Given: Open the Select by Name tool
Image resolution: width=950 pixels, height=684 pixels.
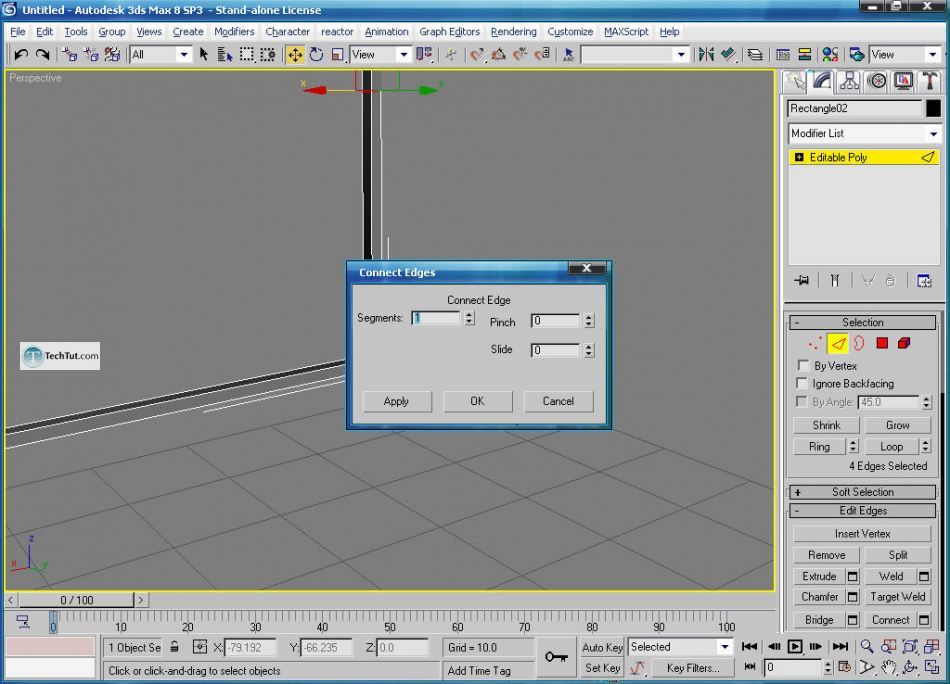Looking at the screenshot, I should pyautogui.click(x=225, y=55).
